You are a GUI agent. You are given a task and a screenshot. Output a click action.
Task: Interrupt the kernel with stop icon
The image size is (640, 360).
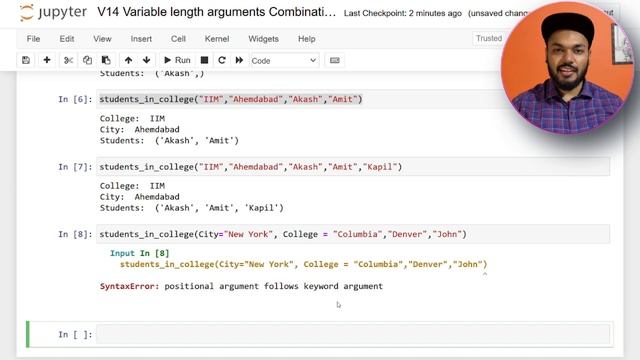204,60
